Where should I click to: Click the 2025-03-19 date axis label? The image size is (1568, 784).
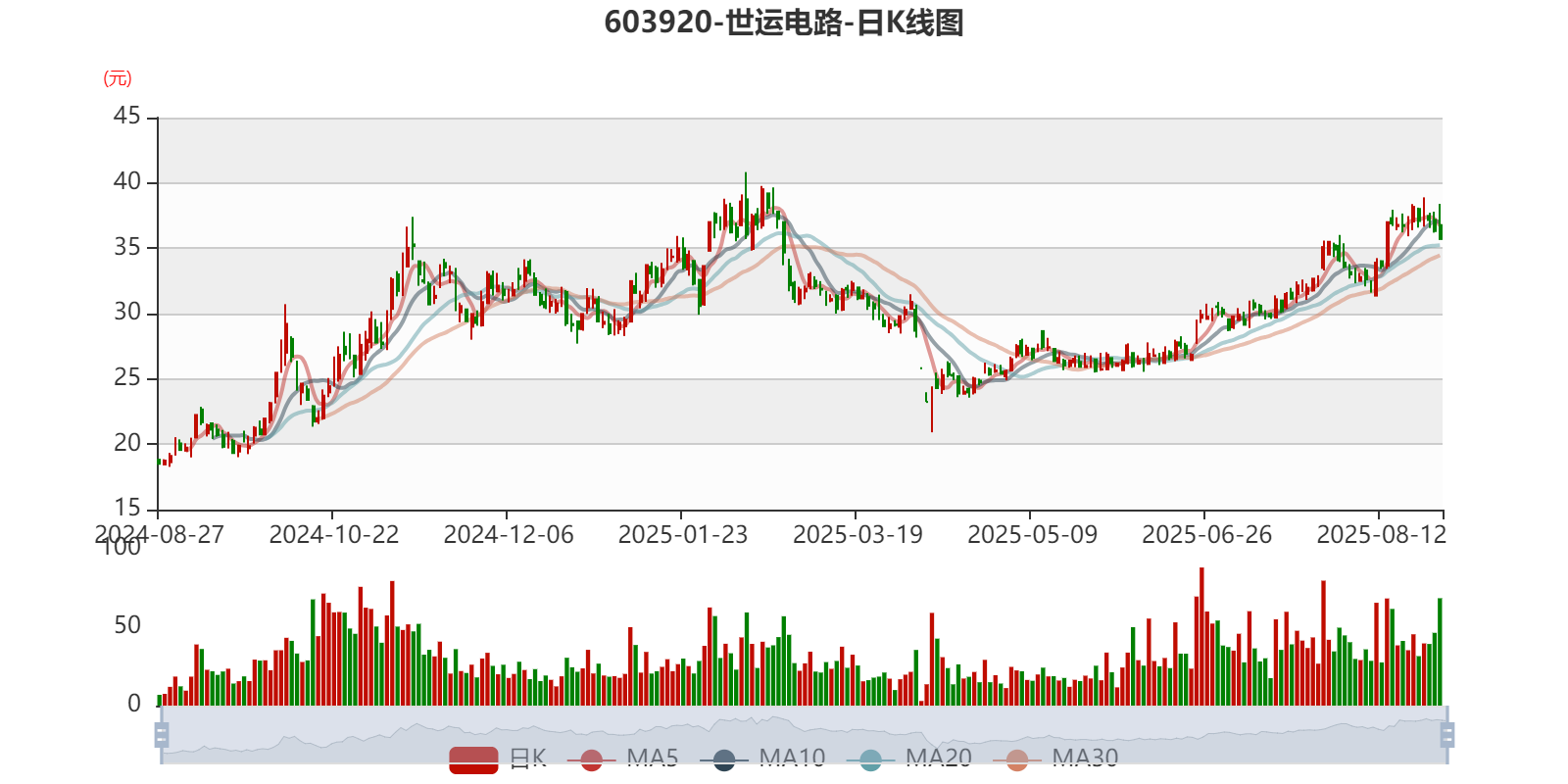point(857,535)
